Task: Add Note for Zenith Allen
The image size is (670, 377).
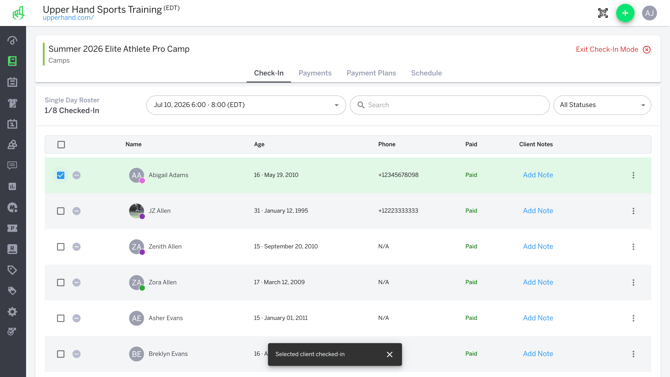Action: (x=538, y=247)
